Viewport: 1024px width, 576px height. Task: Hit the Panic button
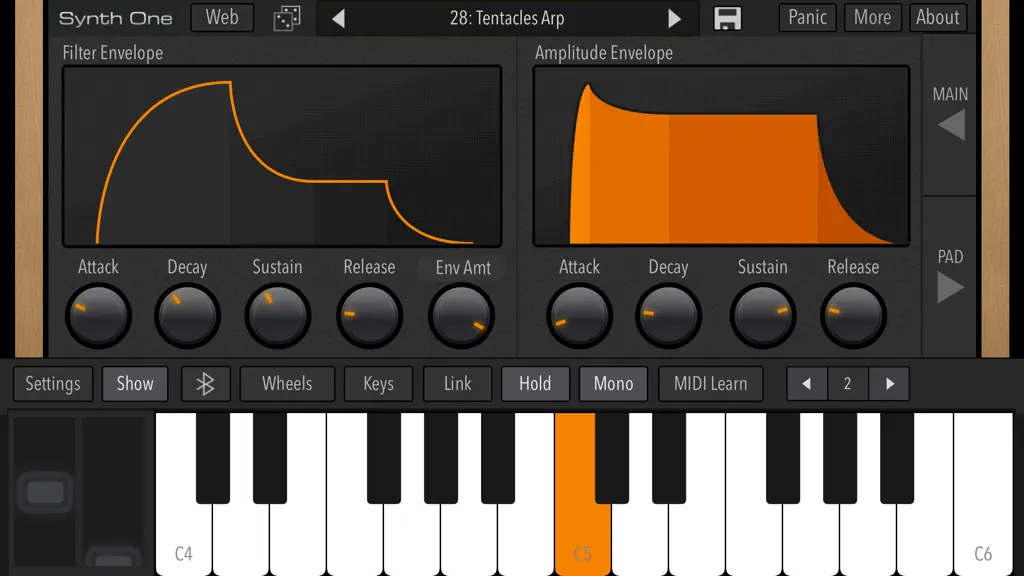click(807, 18)
